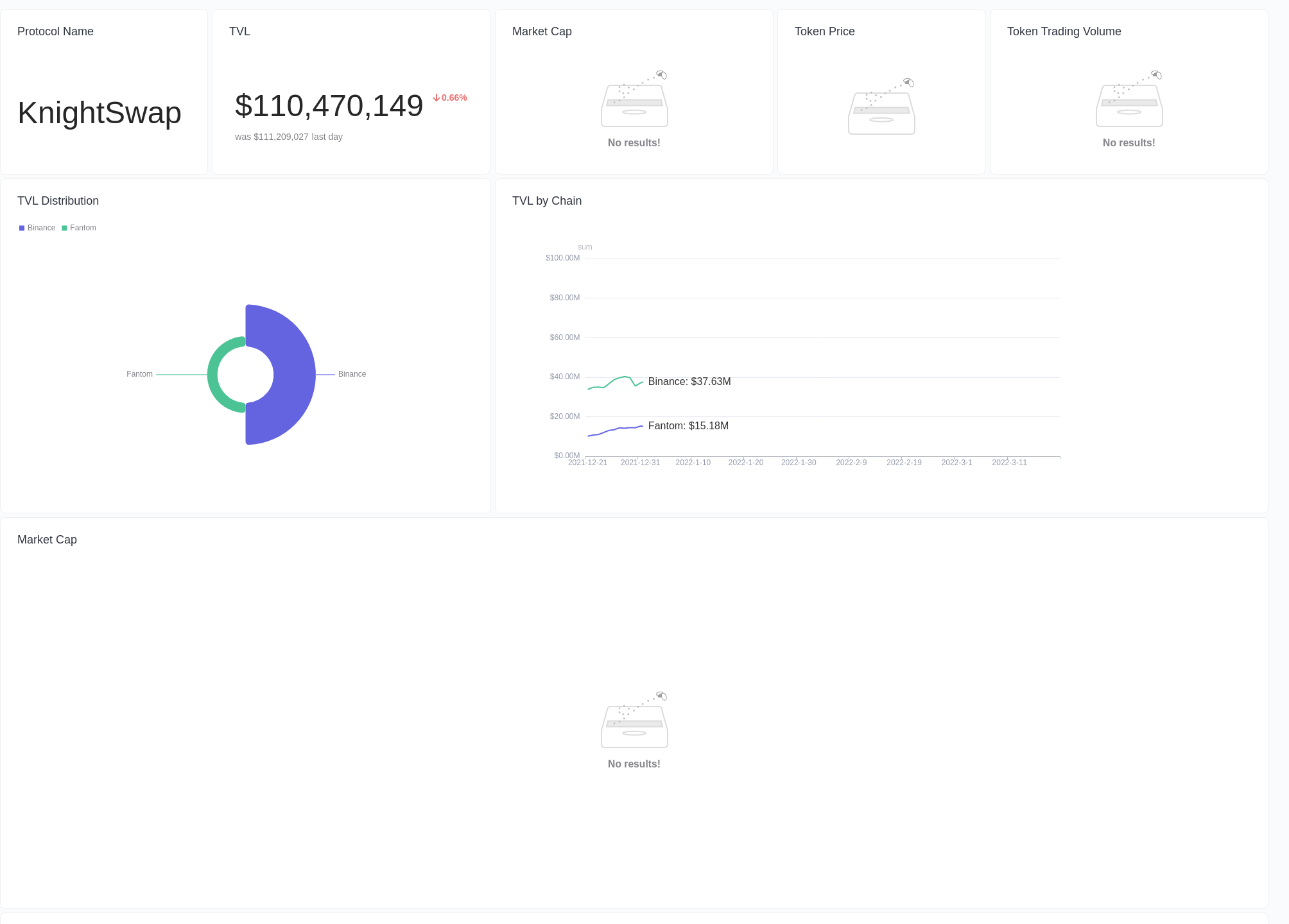Click the Protocol Name card title
The width and height of the screenshot is (1289, 924).
coord(55,31)
